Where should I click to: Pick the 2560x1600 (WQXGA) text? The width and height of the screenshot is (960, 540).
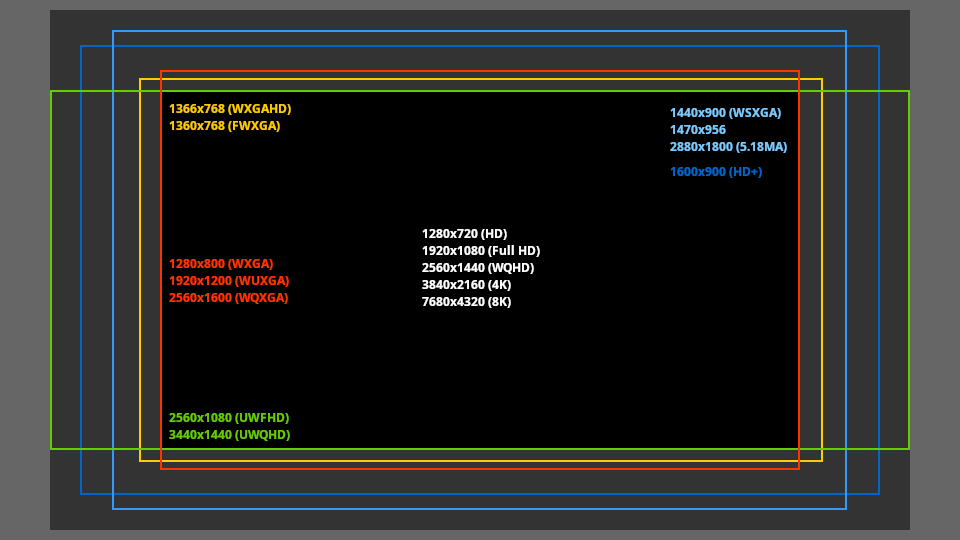coord(228,298)
